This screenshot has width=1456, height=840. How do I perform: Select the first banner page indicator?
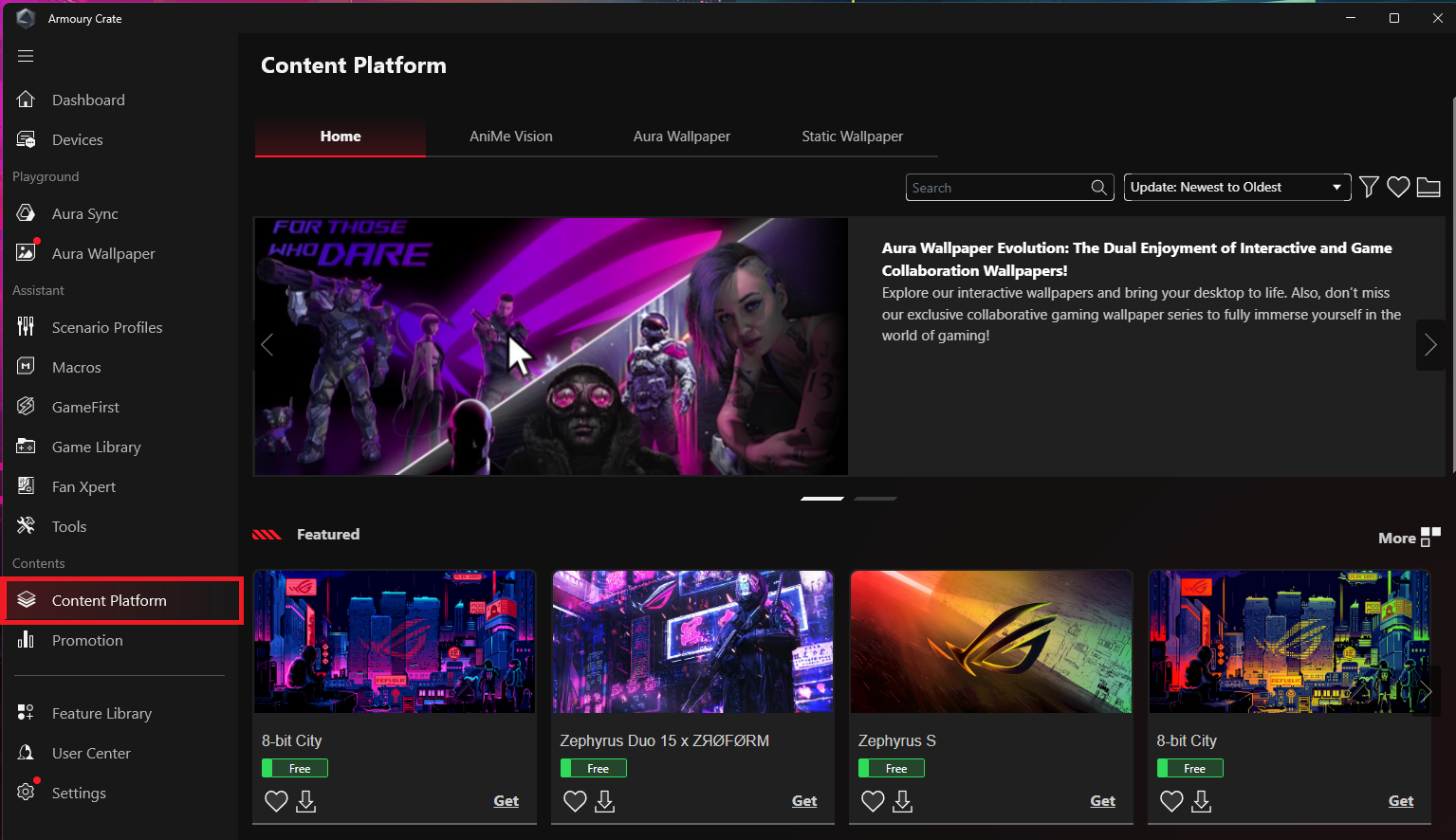point(822,498)
